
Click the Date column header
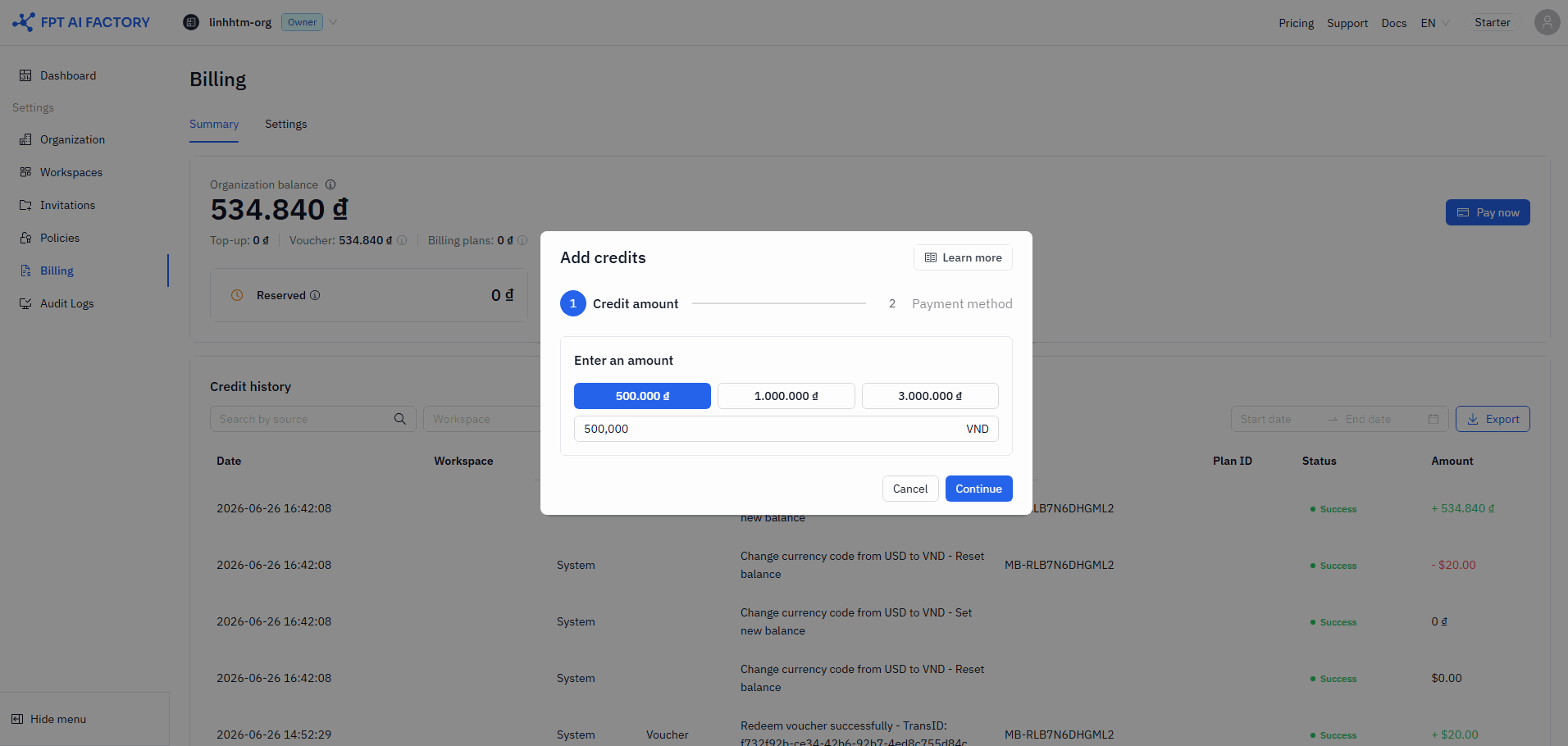point(229,461)
